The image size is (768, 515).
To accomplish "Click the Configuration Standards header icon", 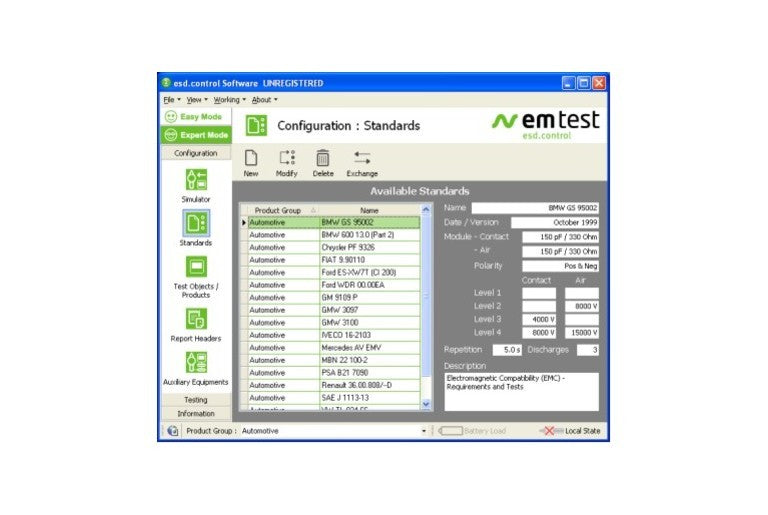I will pyautogui.click(x=256, y=125).
